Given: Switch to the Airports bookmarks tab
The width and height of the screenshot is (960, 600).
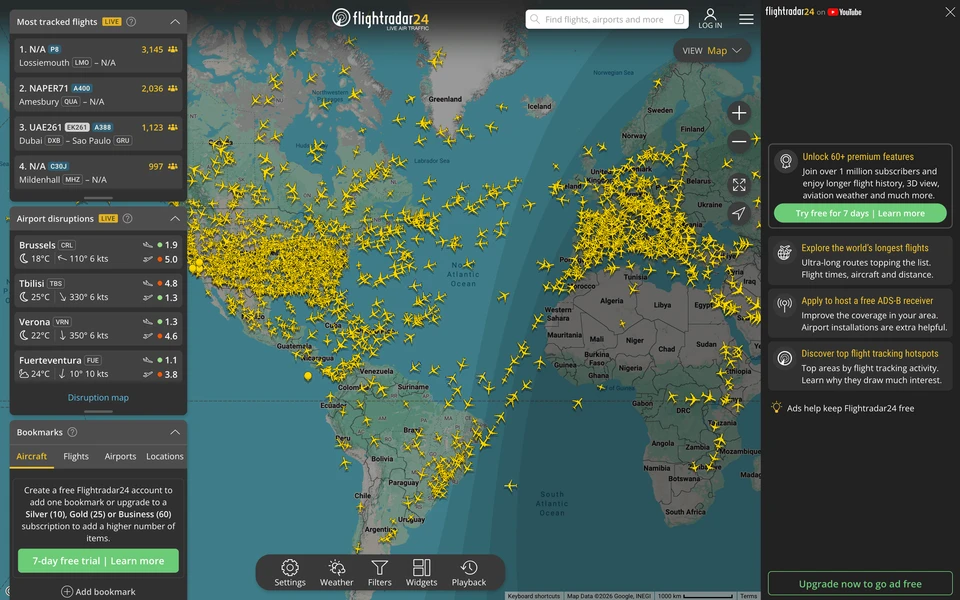Looking at the screenshot, I should (x=120, y=456).
